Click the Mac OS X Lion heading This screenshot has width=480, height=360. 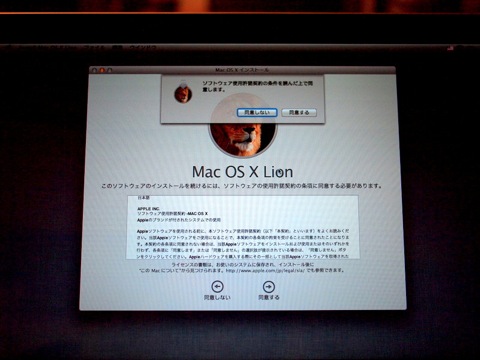pyautogui.click(x=243, y=172)
